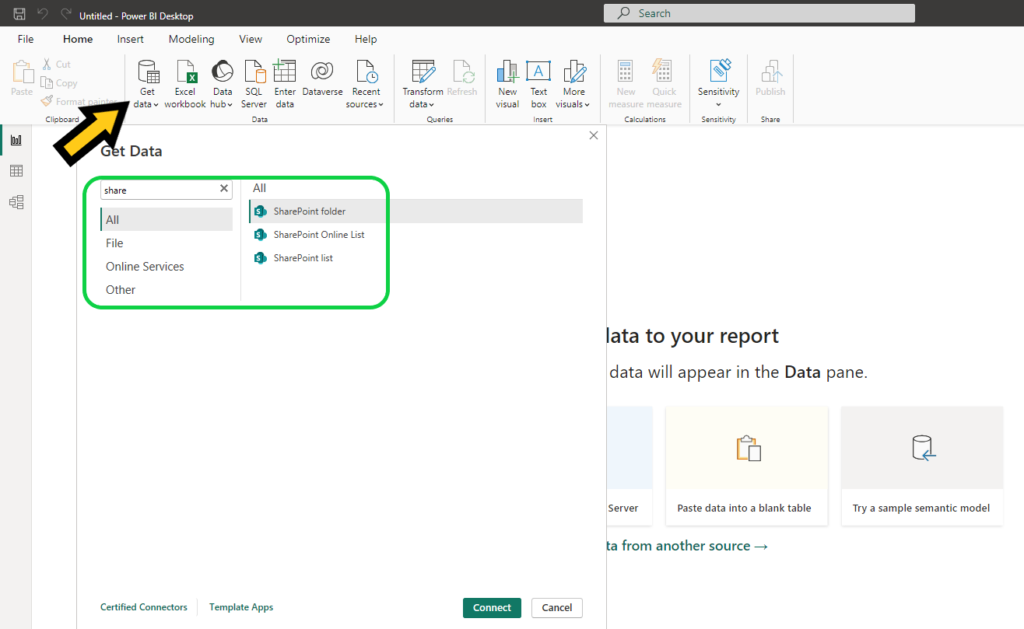Click the title bar Search box

(759, 13)
